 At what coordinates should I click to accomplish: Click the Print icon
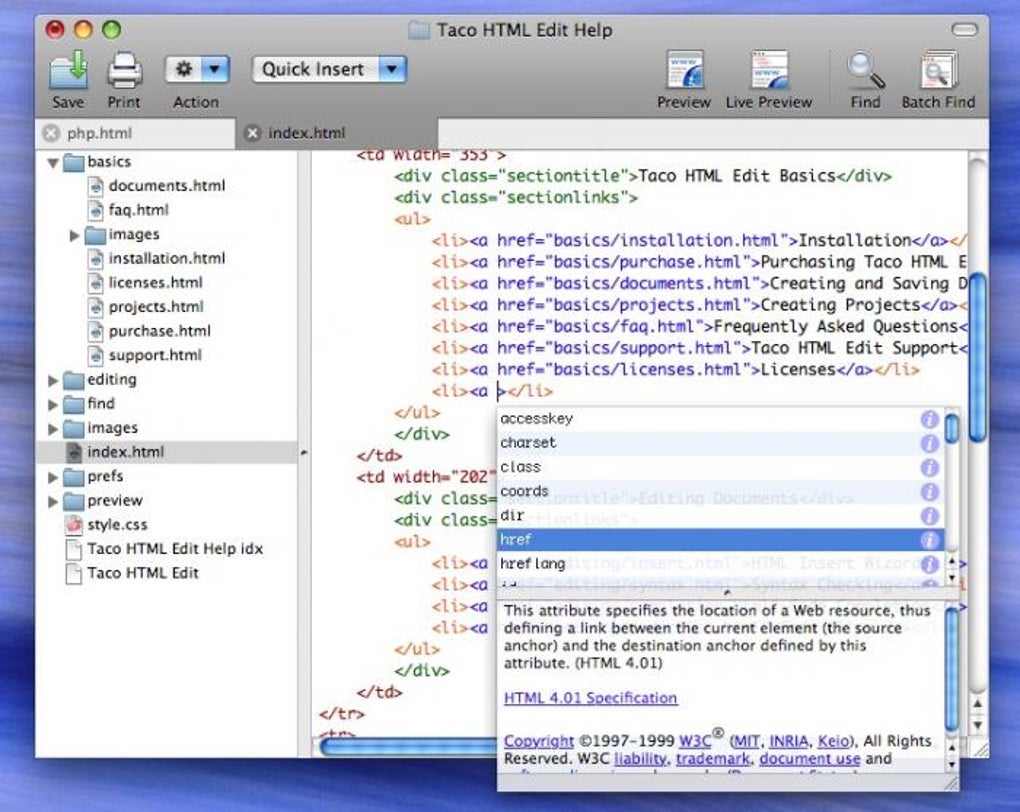coord(124,71)
